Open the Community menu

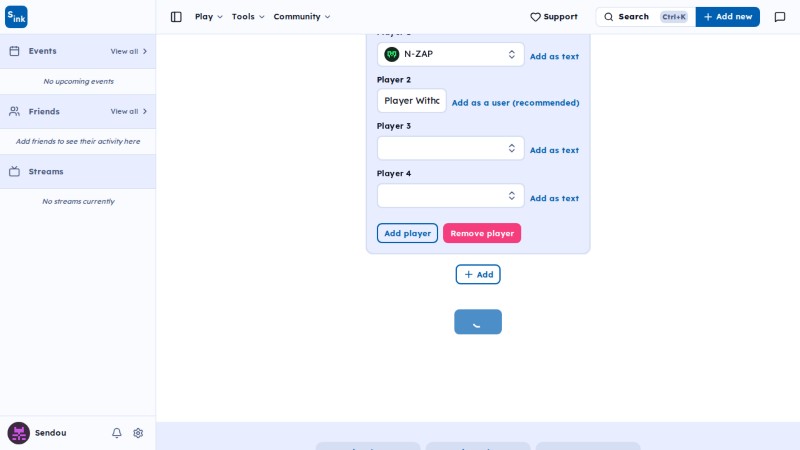(302, 17)
